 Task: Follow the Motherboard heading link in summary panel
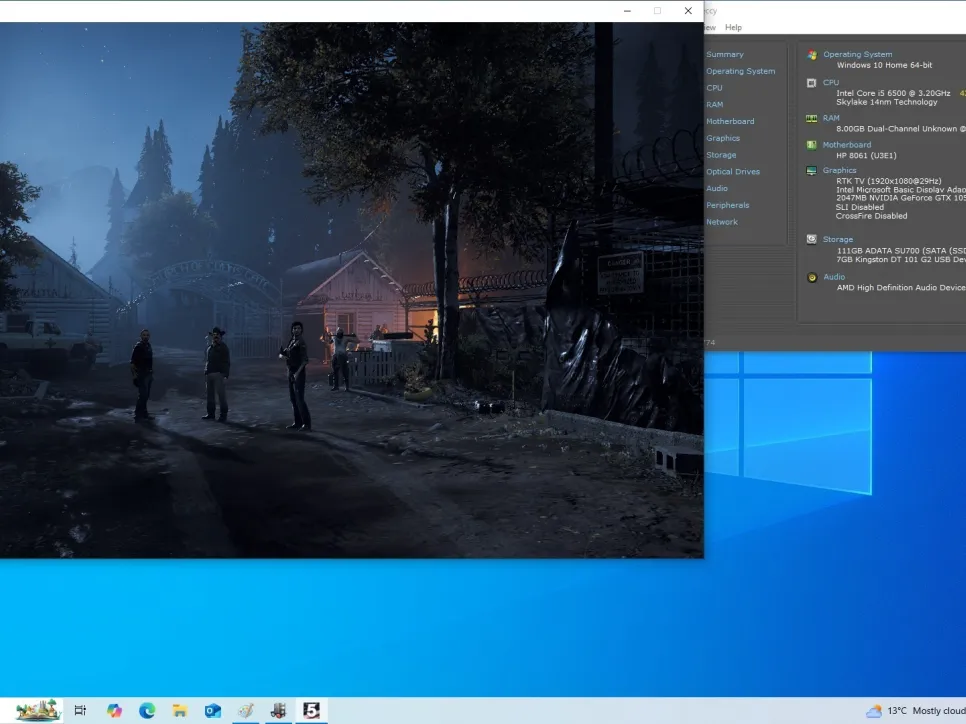point(846,144)
